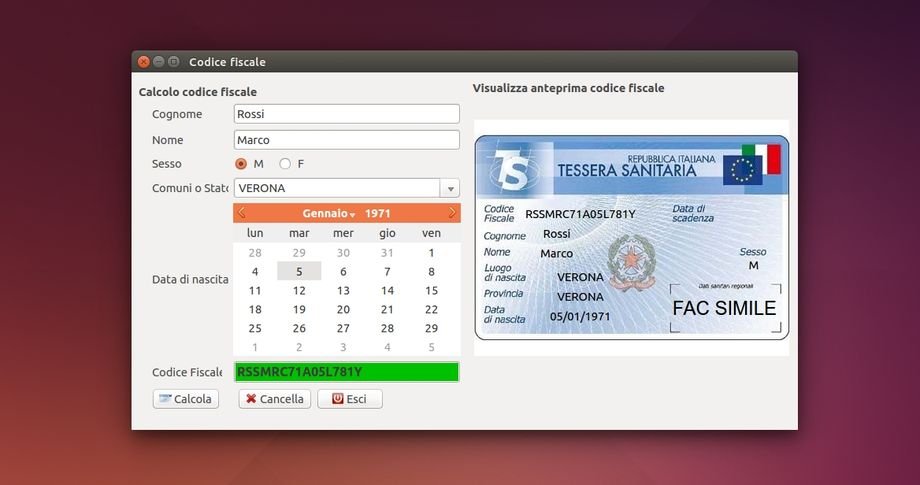920x485 pixels.
Task: Focus the Nome input field
Action: [347, 140]
